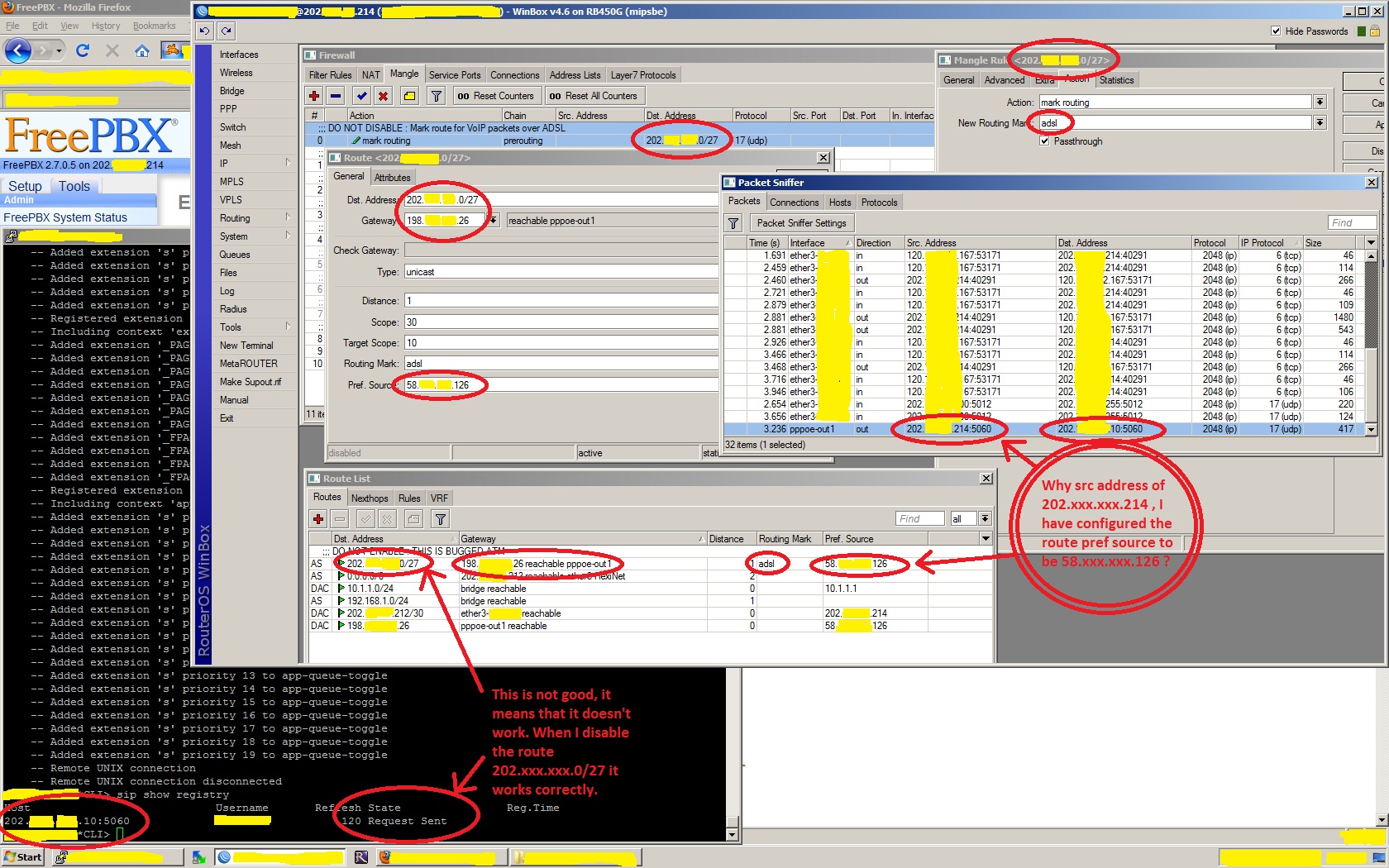This screenshot has width=1389, height=868.
Task: Switch to the Tools tab in FreePBX
Action: click(x=74, y=187)
